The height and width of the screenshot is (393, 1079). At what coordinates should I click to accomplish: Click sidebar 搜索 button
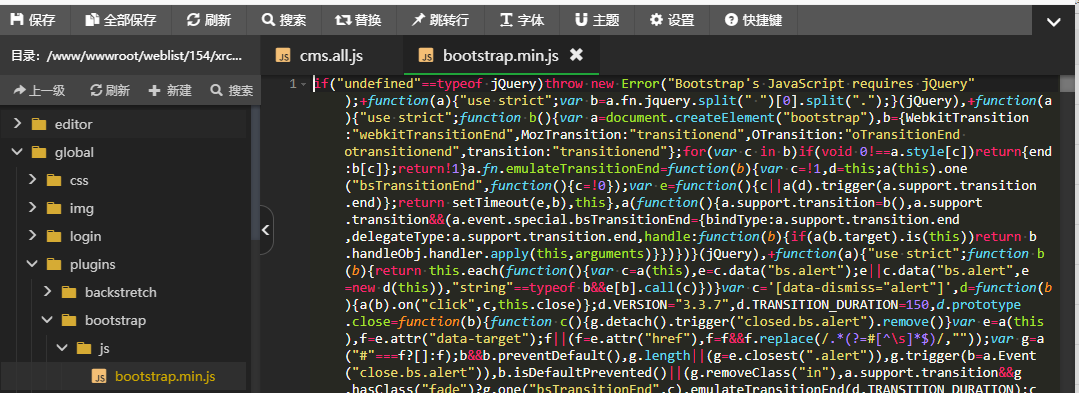pyautogui.click(x=232, y=90)
